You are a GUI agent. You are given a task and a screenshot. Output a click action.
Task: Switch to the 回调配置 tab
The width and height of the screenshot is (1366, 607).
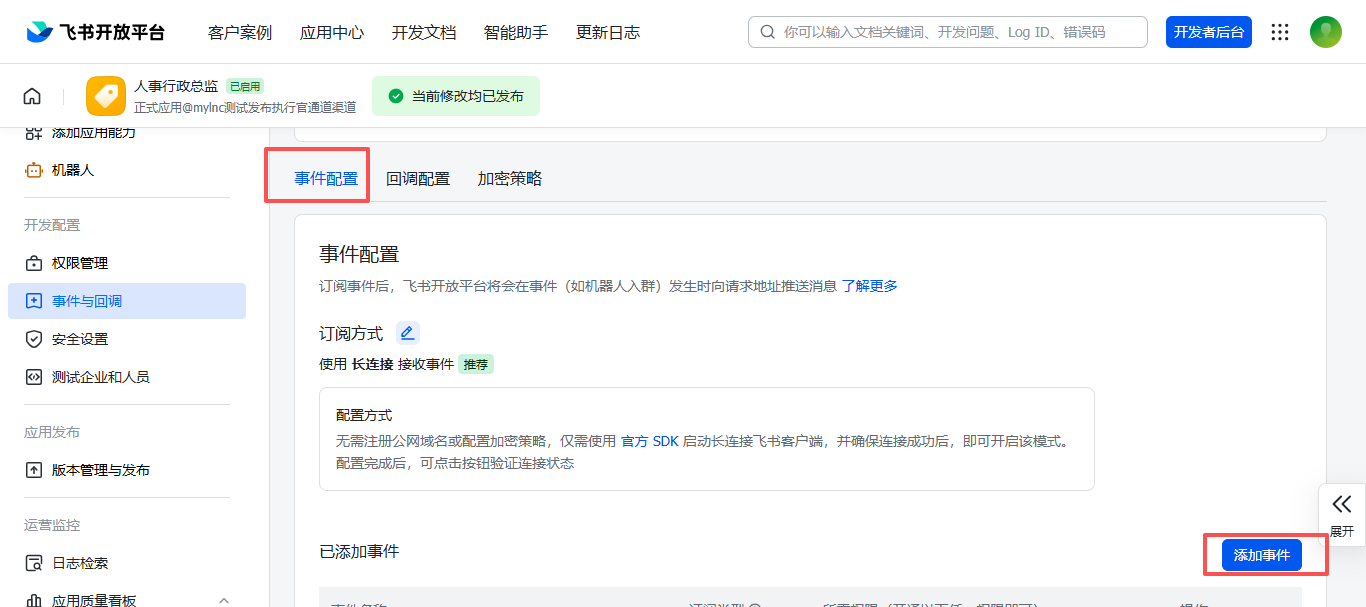(418, 178)
